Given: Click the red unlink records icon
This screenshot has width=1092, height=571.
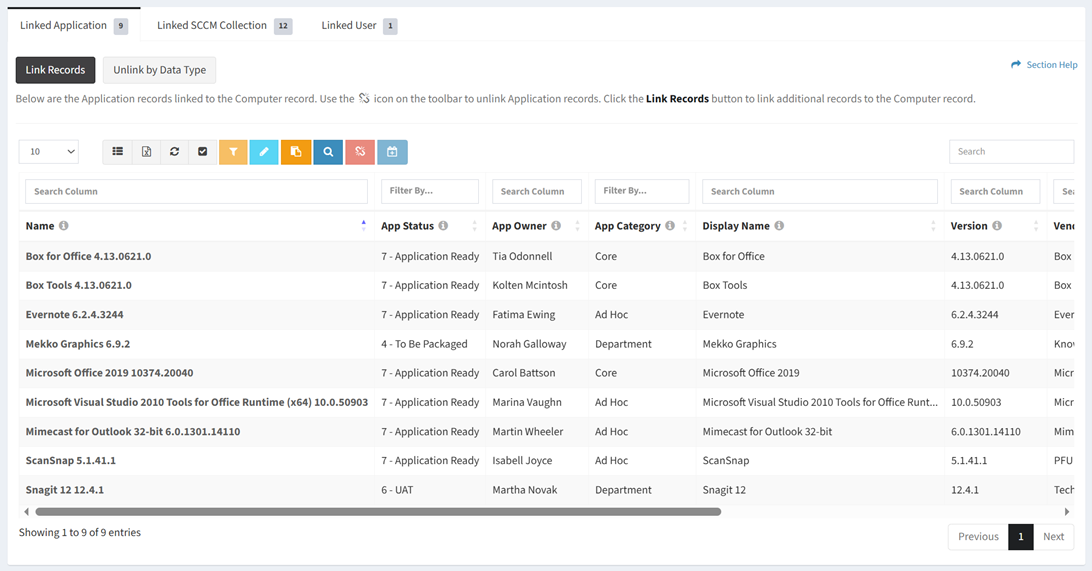Looking at the screenshot, I should click(x=360, y=152).
